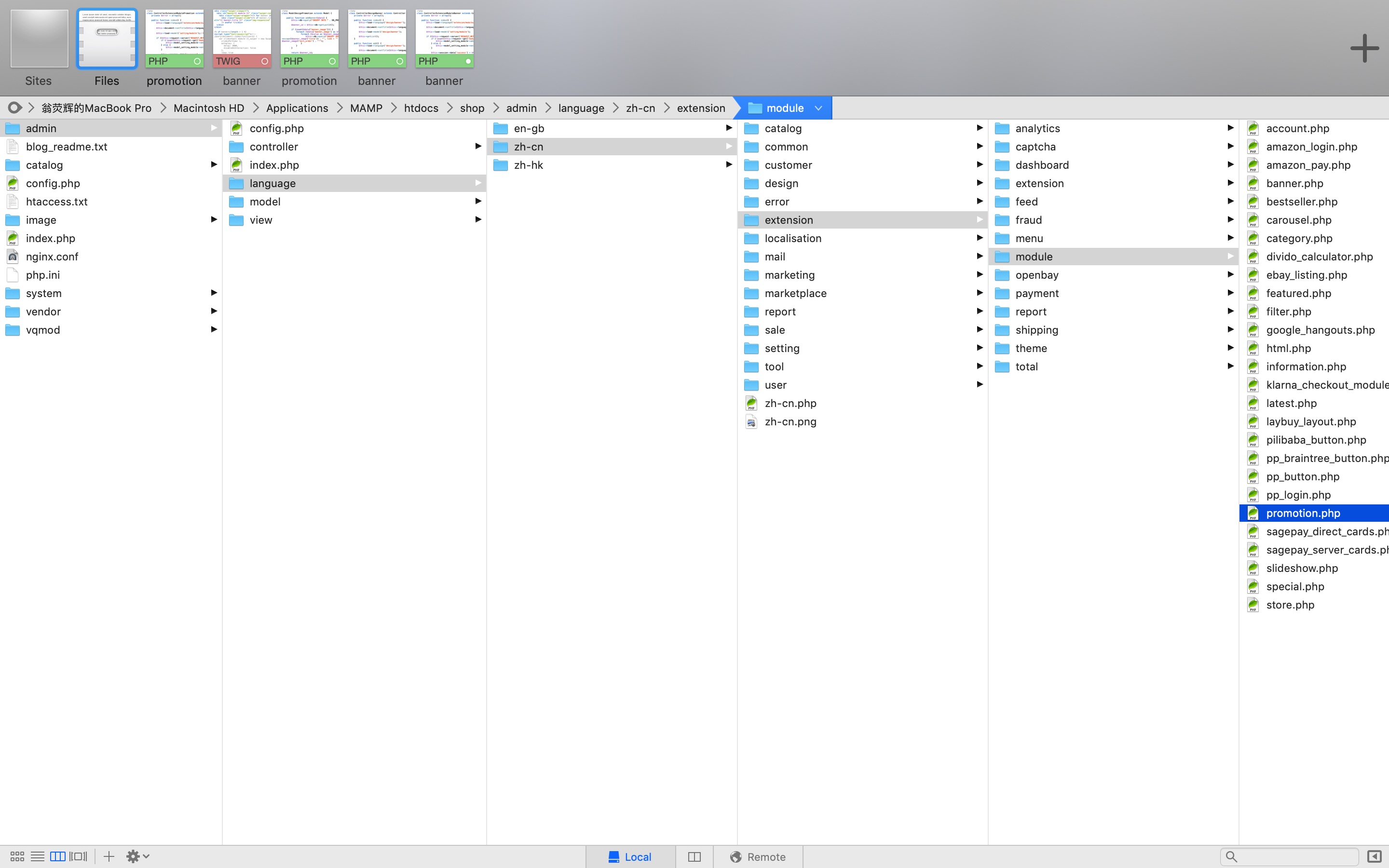Expand the payment folder

pyautogui.click(x=1036, y=293)
